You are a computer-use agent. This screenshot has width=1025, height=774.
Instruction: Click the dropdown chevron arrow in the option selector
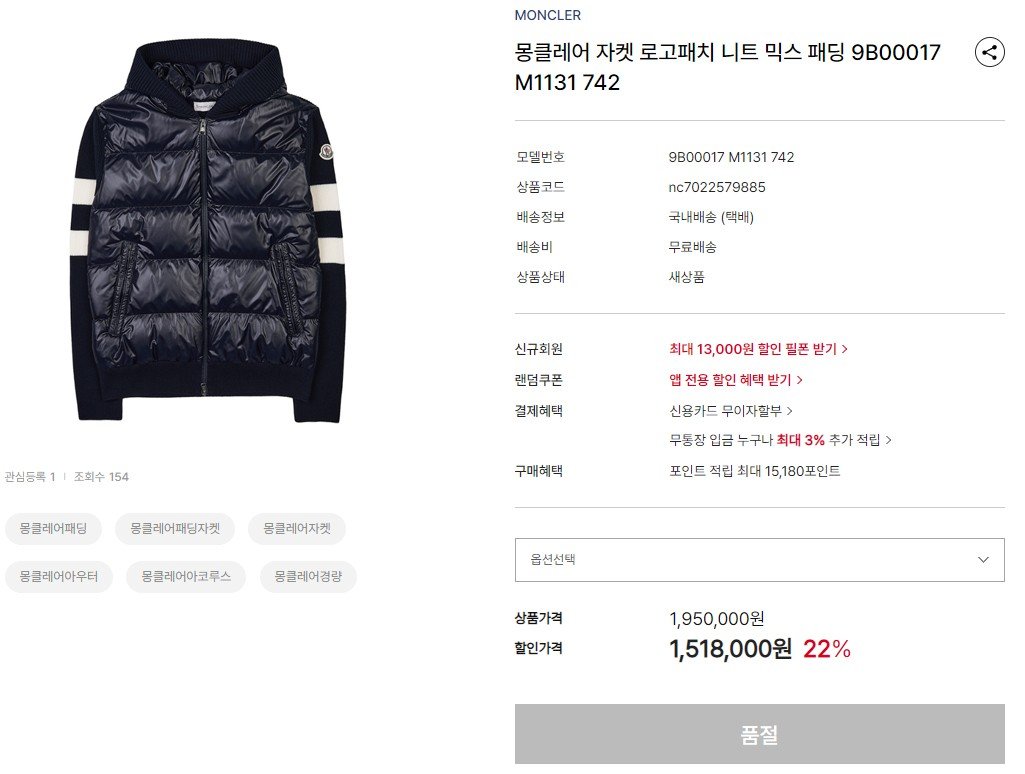point(983,560)
